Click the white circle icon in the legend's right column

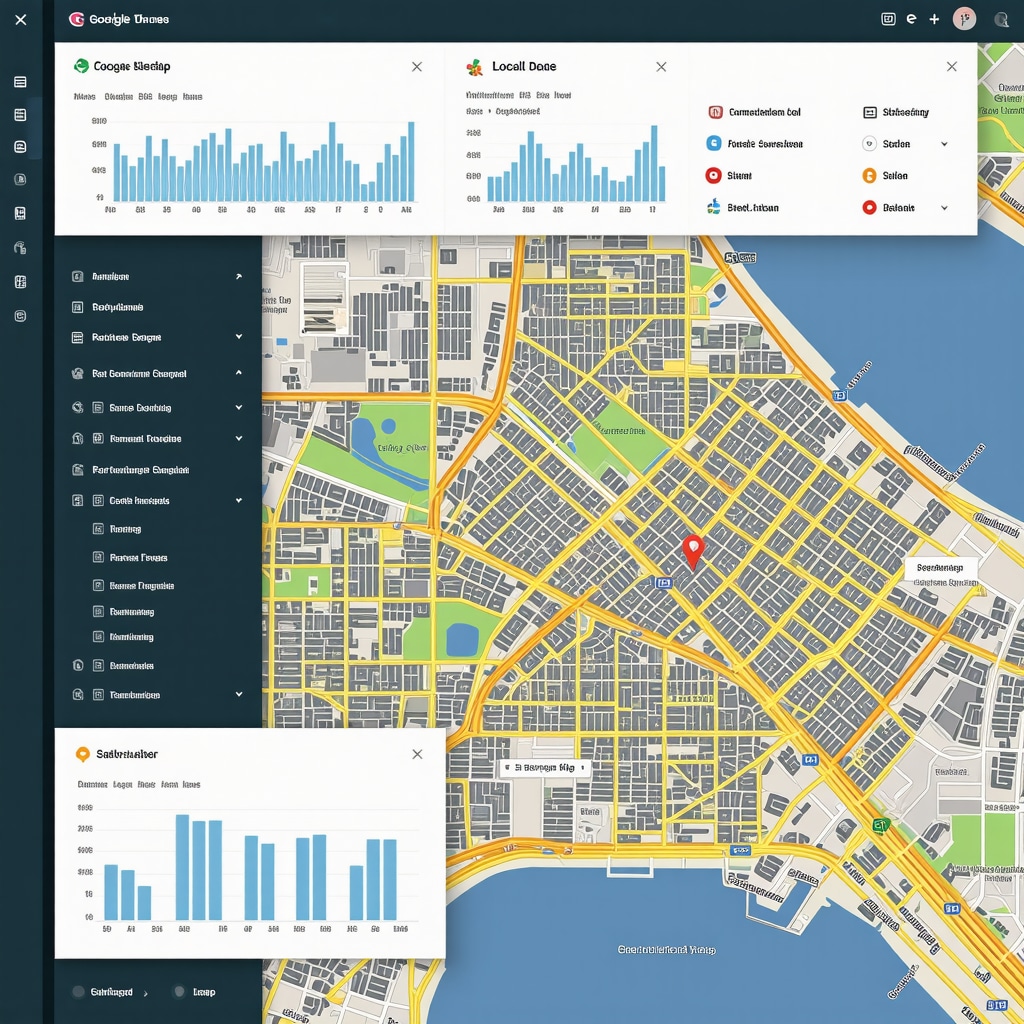coord(869,144)
